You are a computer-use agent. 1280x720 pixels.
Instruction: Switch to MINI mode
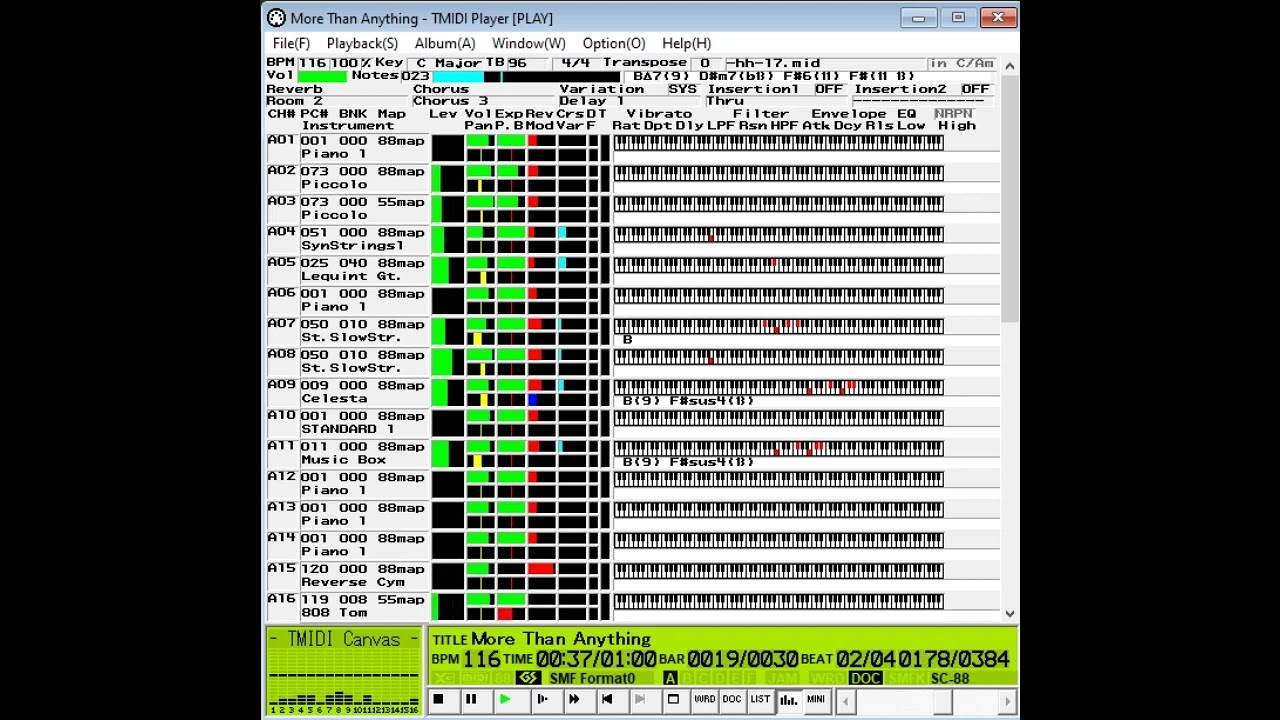[816, 700]
